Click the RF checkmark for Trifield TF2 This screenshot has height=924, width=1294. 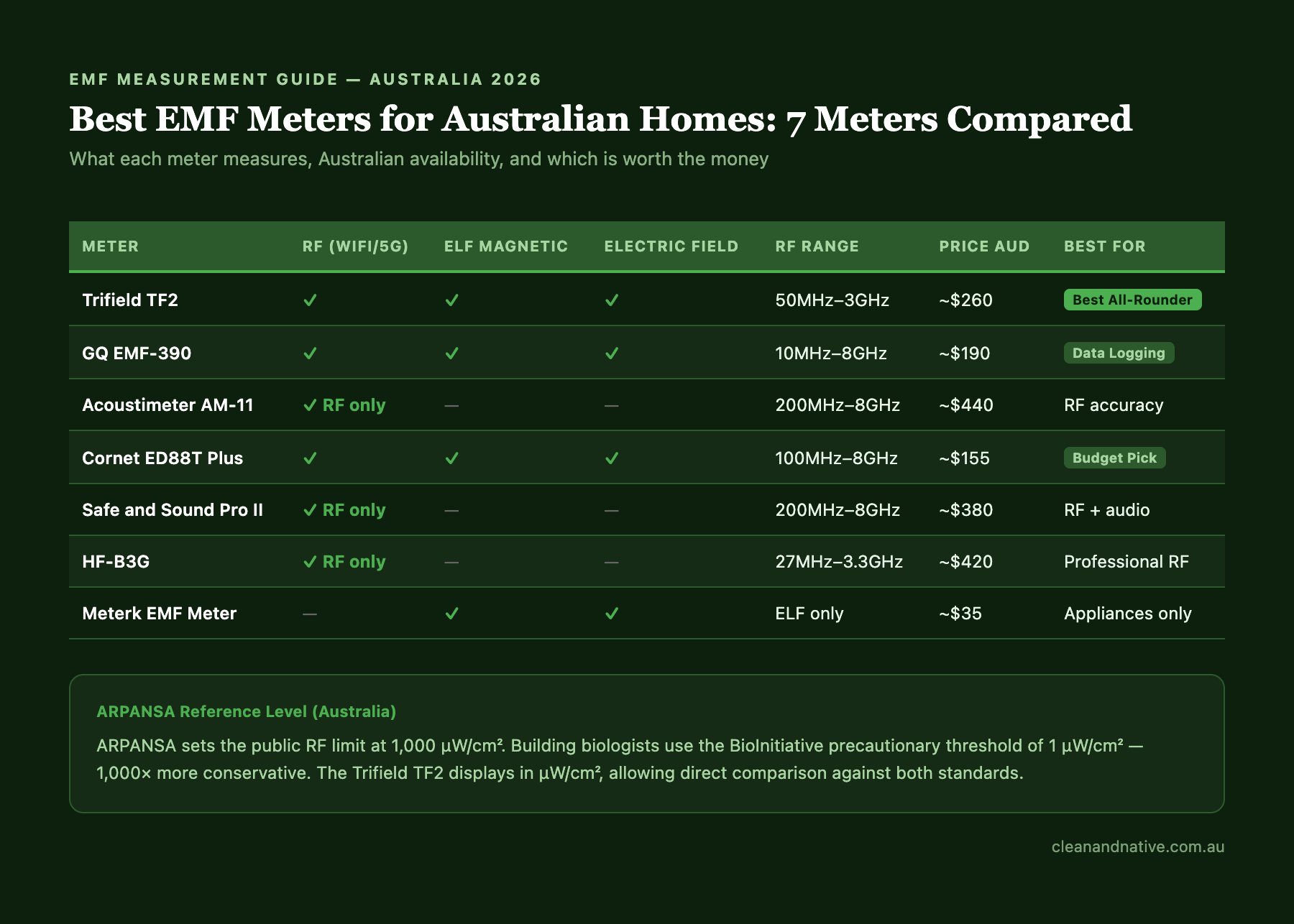[x=309, y=300]
